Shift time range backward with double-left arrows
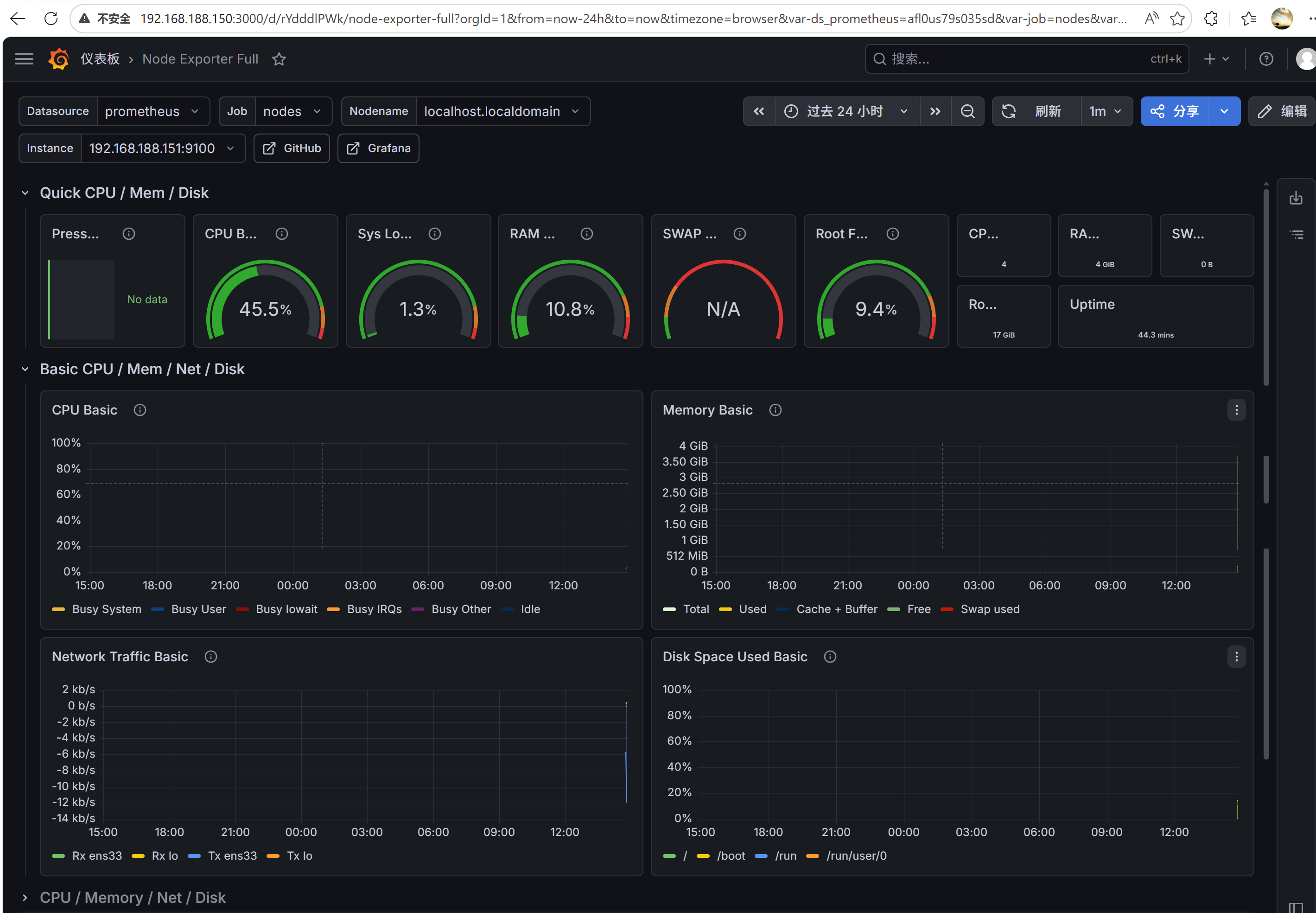 tap(759, 111)
